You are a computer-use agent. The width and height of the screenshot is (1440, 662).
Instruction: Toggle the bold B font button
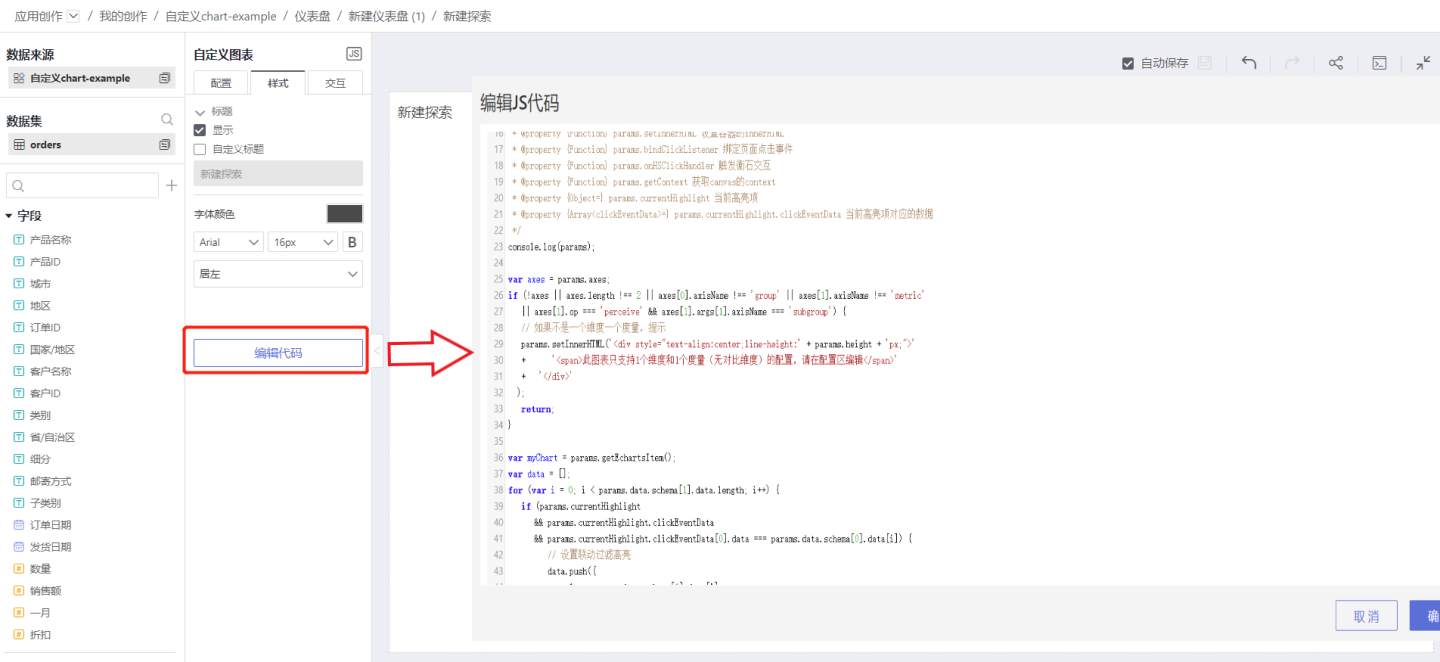coord(352,242)
